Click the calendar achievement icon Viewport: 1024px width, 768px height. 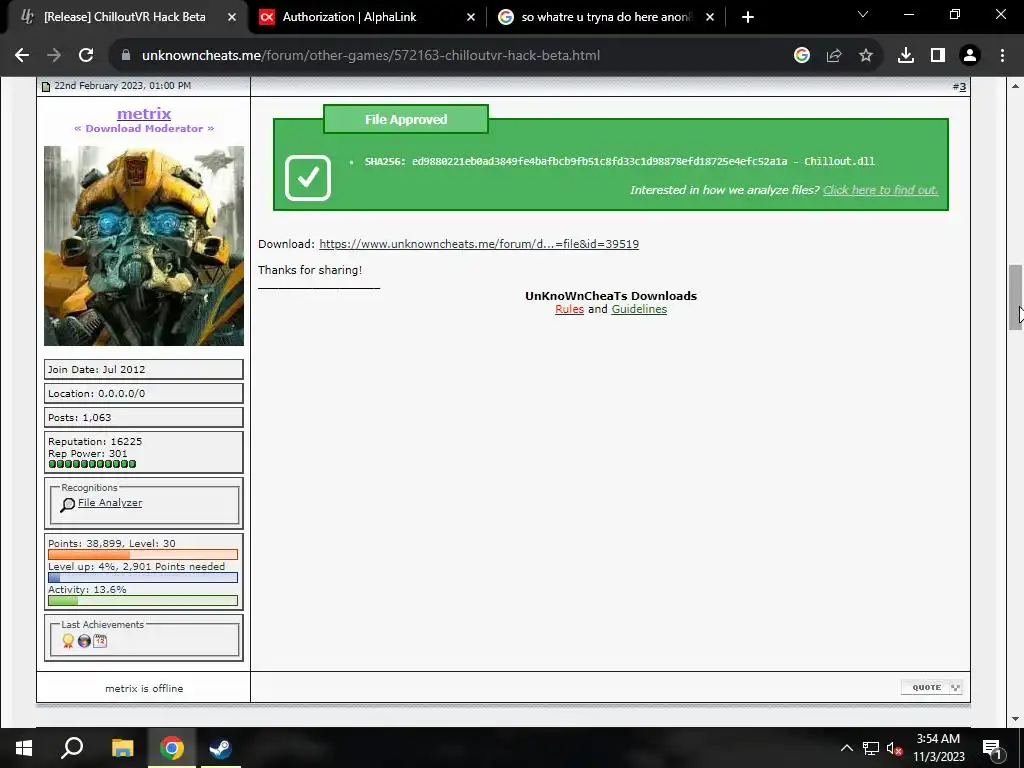click(100, 641)
